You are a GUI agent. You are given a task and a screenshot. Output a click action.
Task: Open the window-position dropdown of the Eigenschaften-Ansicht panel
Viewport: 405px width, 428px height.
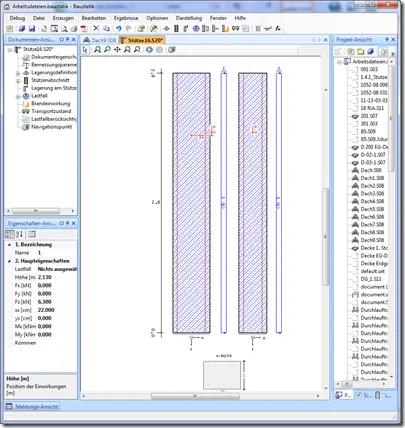tap(61, 223)
